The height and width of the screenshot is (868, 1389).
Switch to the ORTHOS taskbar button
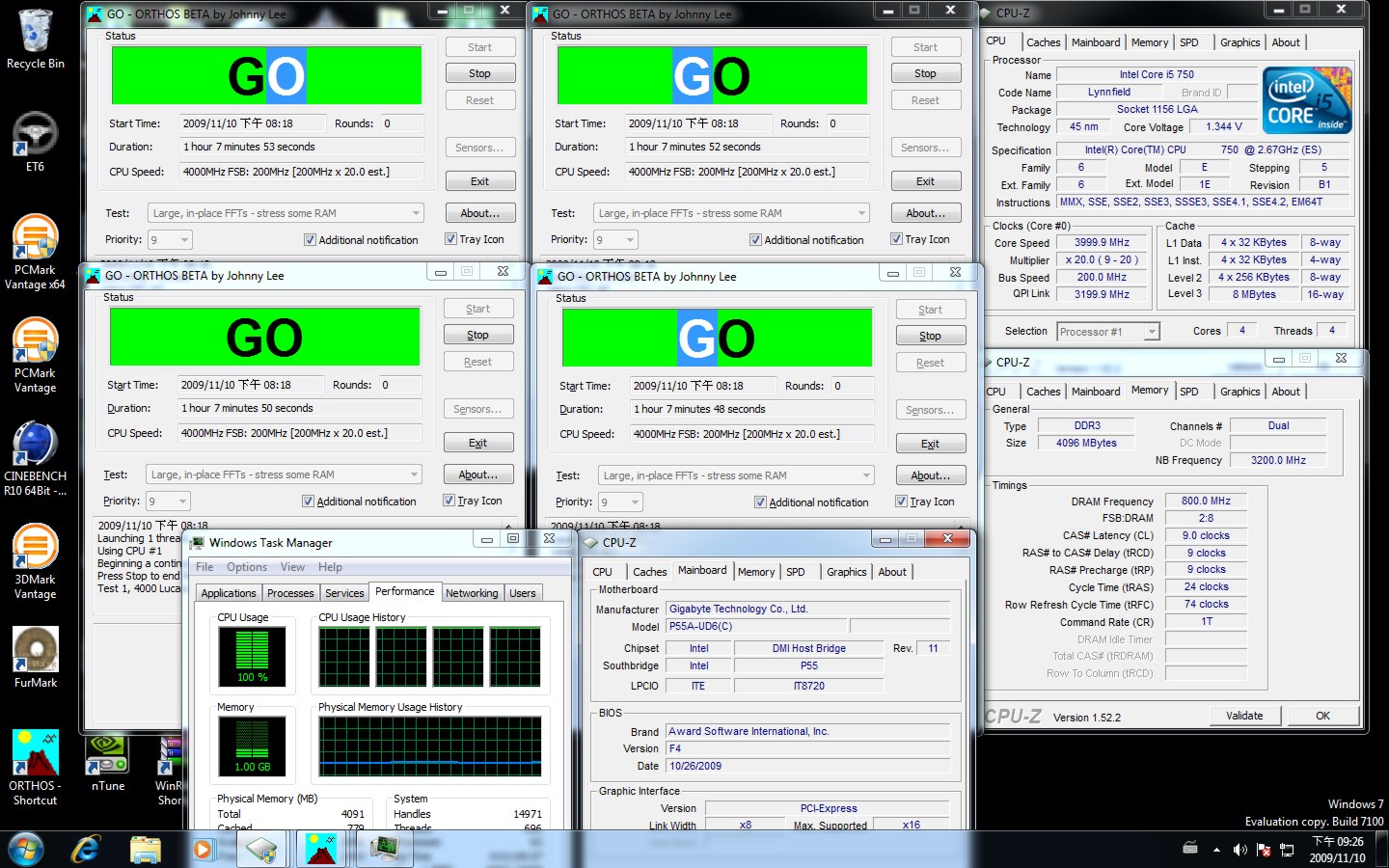320,849
